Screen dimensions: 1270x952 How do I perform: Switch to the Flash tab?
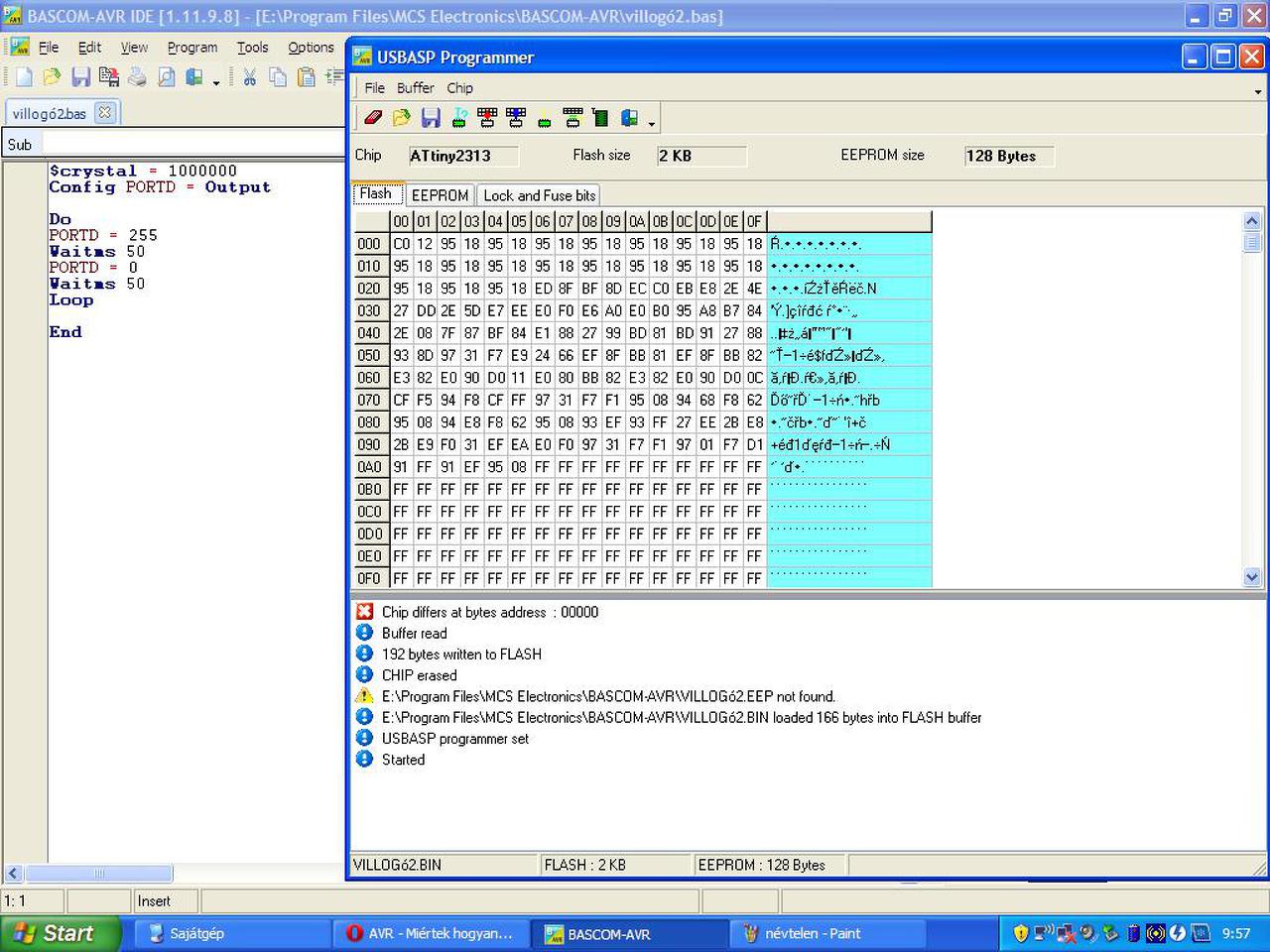(x=377, y=194)
